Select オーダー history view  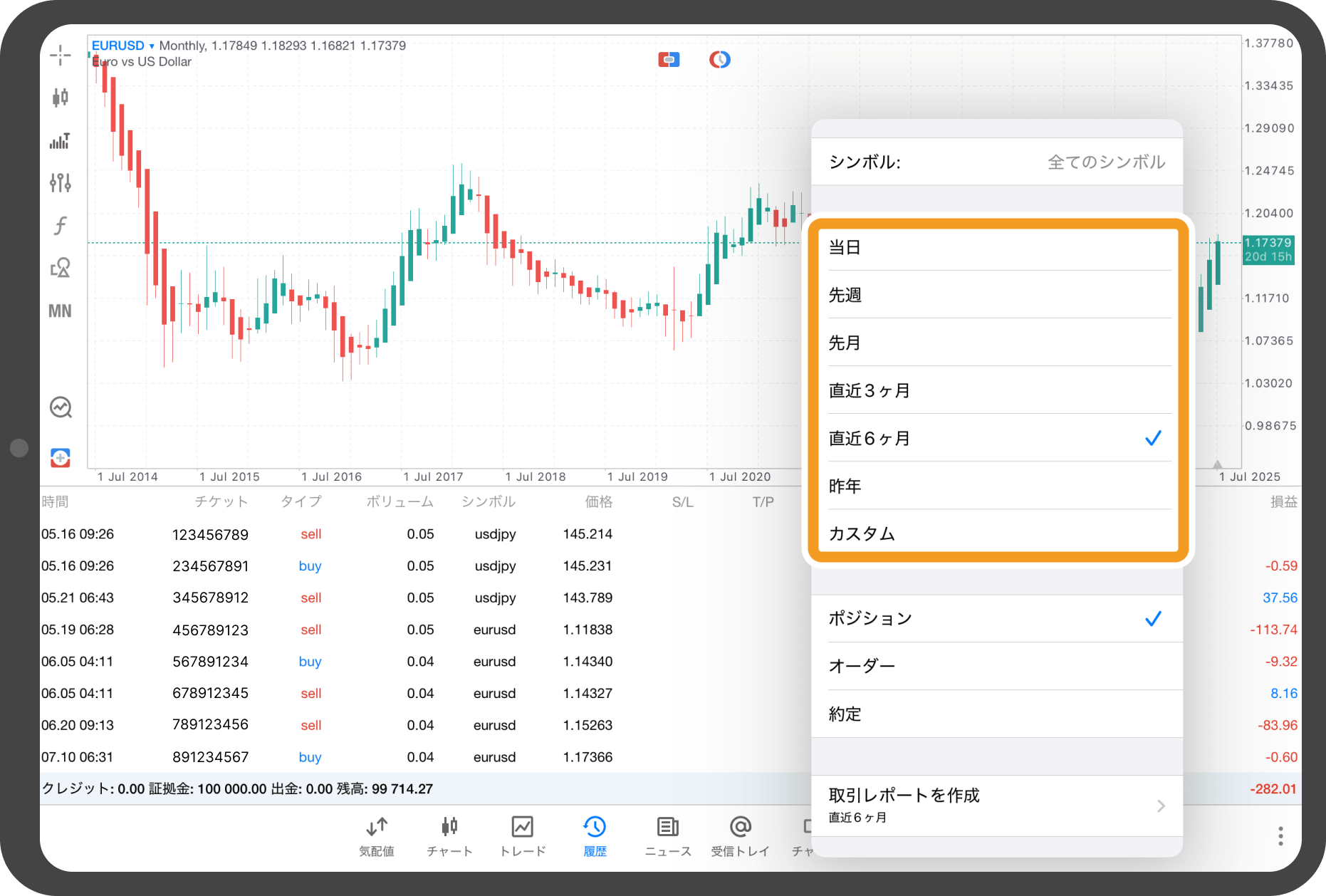997,666
